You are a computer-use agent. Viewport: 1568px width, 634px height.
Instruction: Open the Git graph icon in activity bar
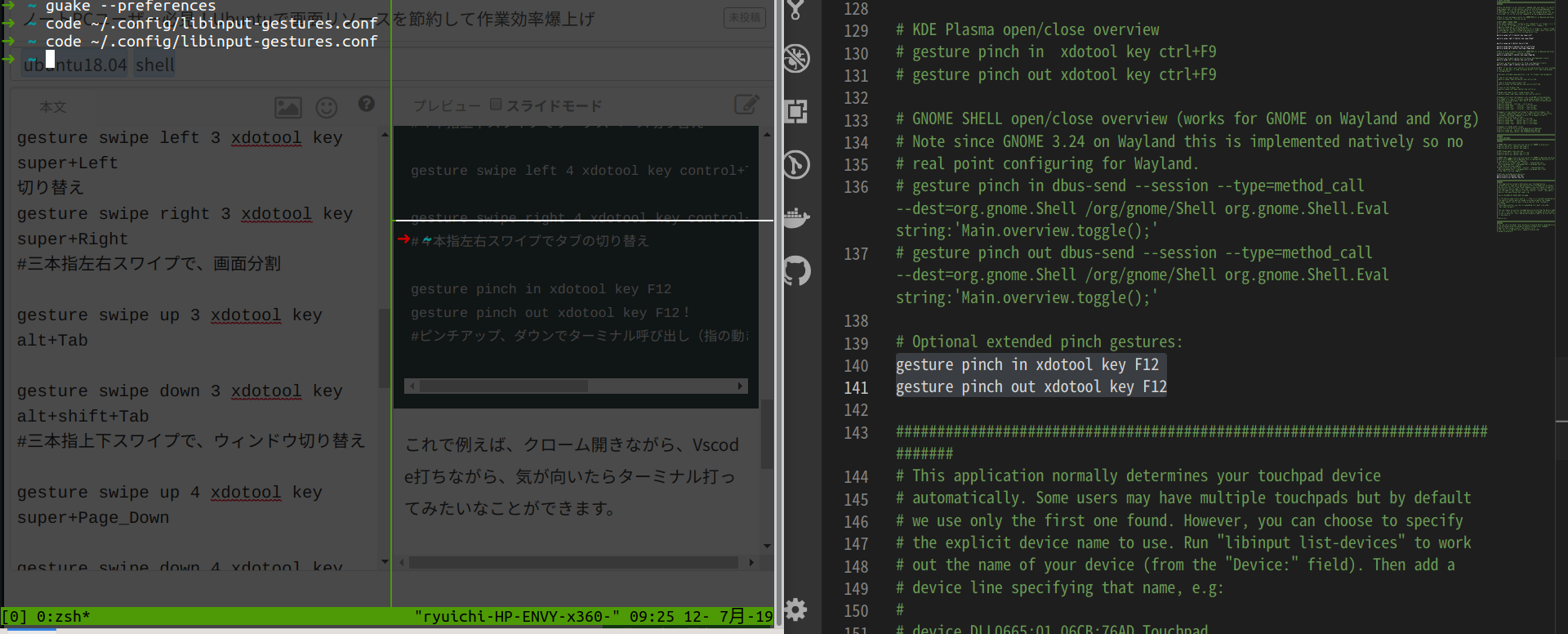coord(796,165)
